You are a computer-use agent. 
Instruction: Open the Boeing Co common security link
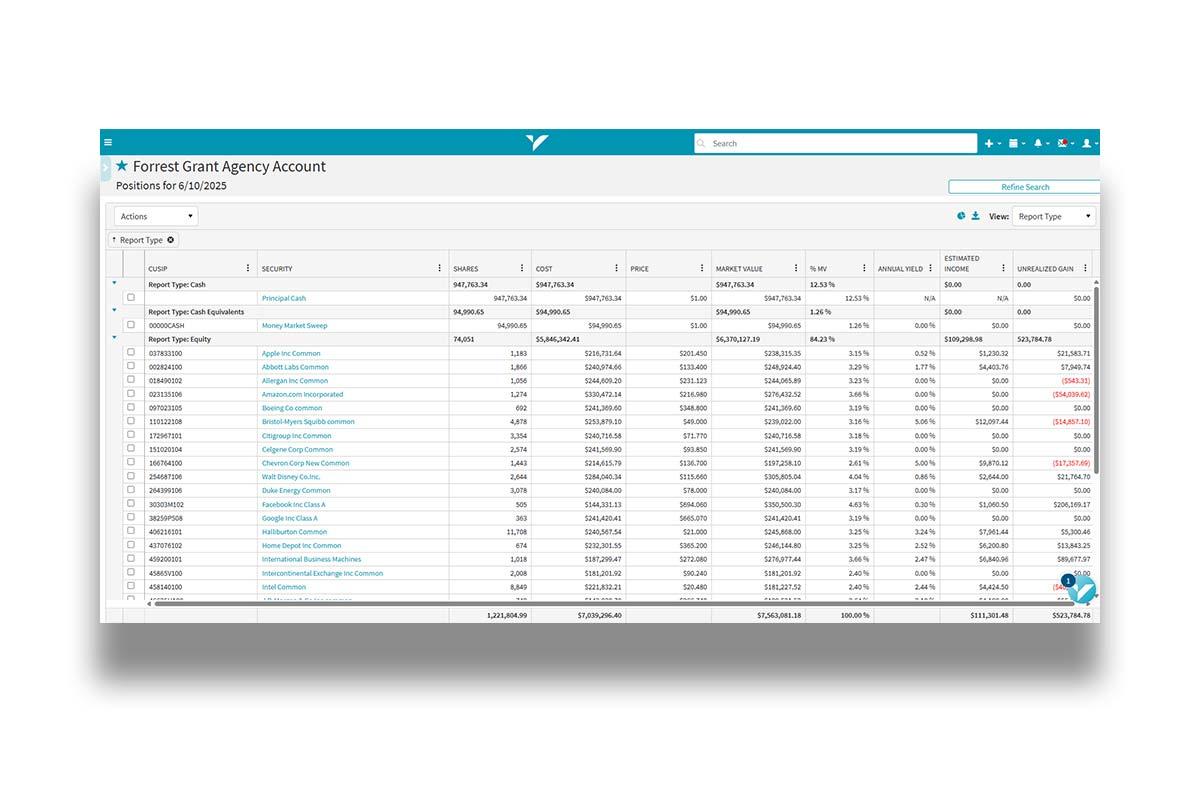[x=292, y=408]
